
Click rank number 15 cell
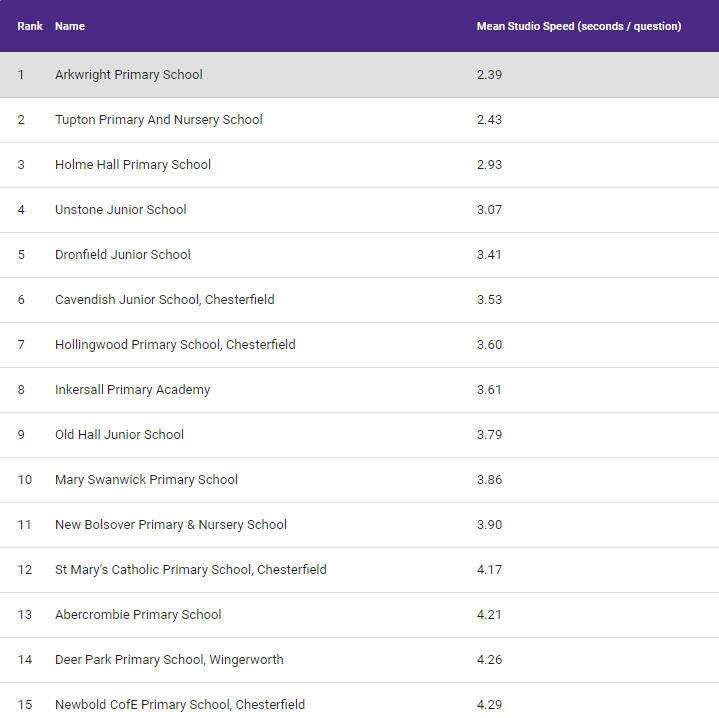pyautogui.click(x=25, y=704)
